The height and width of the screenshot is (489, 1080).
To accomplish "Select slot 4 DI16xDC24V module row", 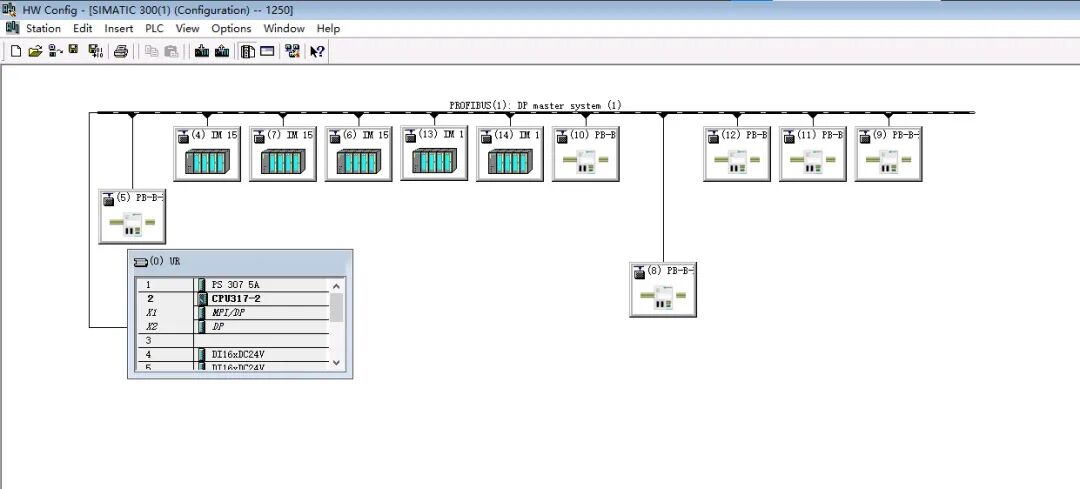I will pyautogui.click(x=233, y=355).
